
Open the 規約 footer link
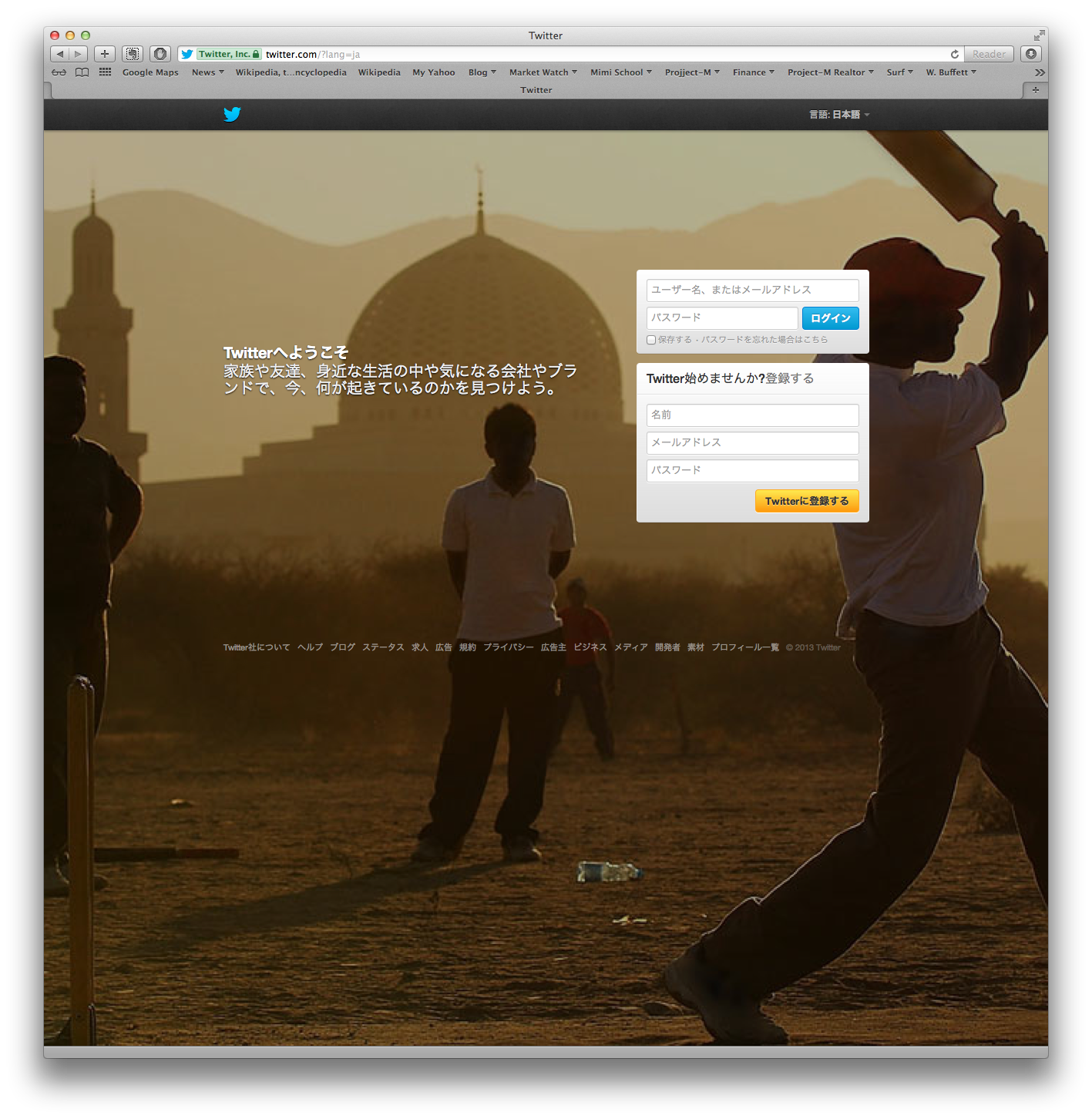pyautogui.click(x=468, y=647)
